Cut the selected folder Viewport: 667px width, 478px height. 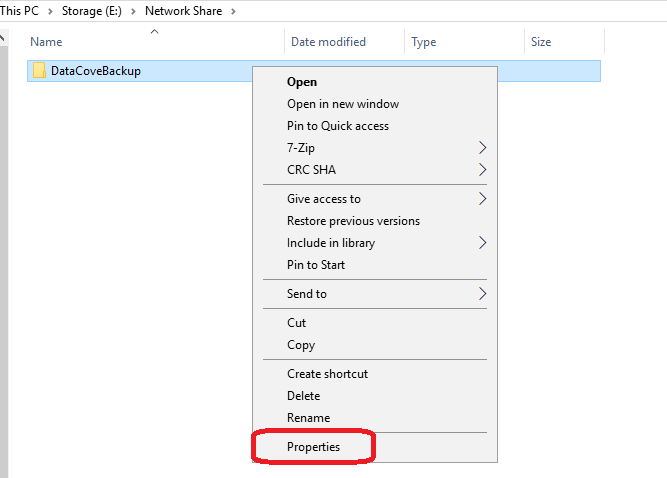296,323
